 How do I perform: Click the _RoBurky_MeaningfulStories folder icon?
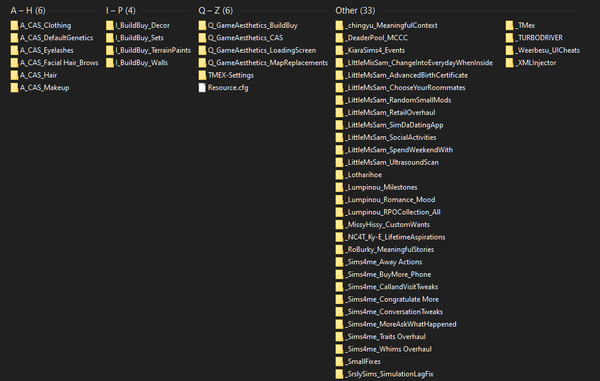click(x=339, y=249)
